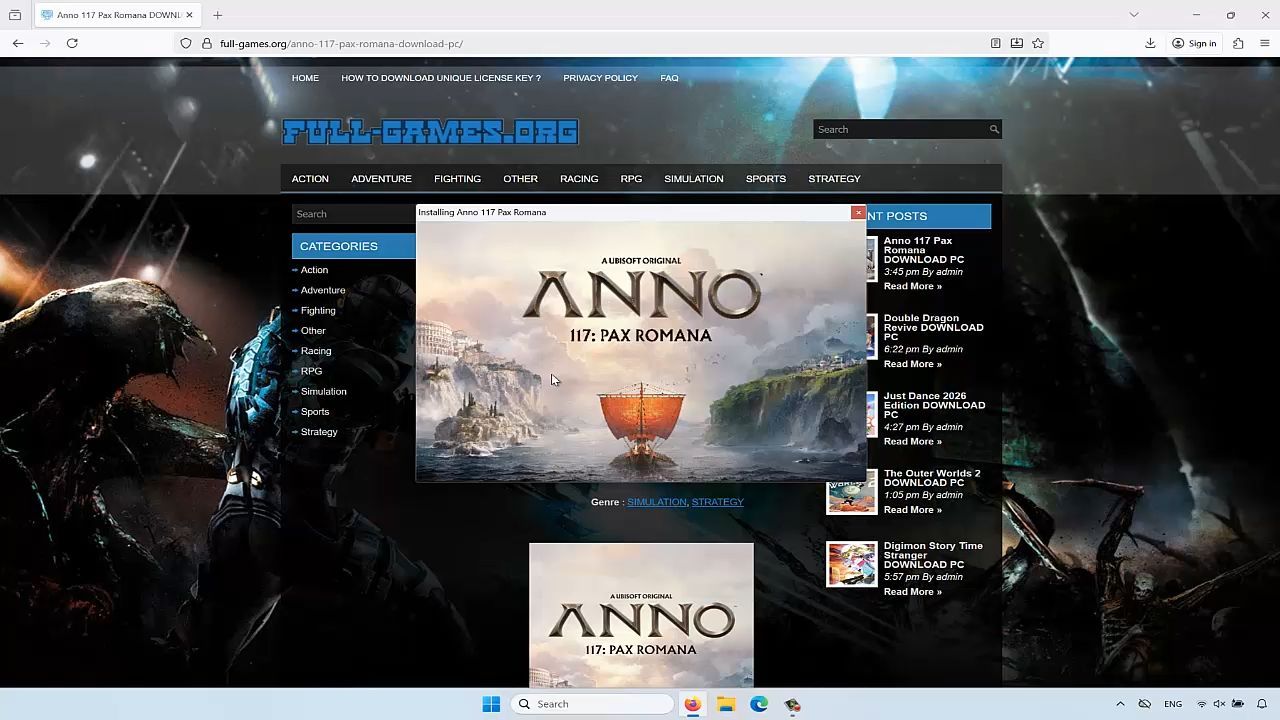Open Read More for Double Dragon Revive
Viewport: 1280px width, 720px height.
click(912, 364)
